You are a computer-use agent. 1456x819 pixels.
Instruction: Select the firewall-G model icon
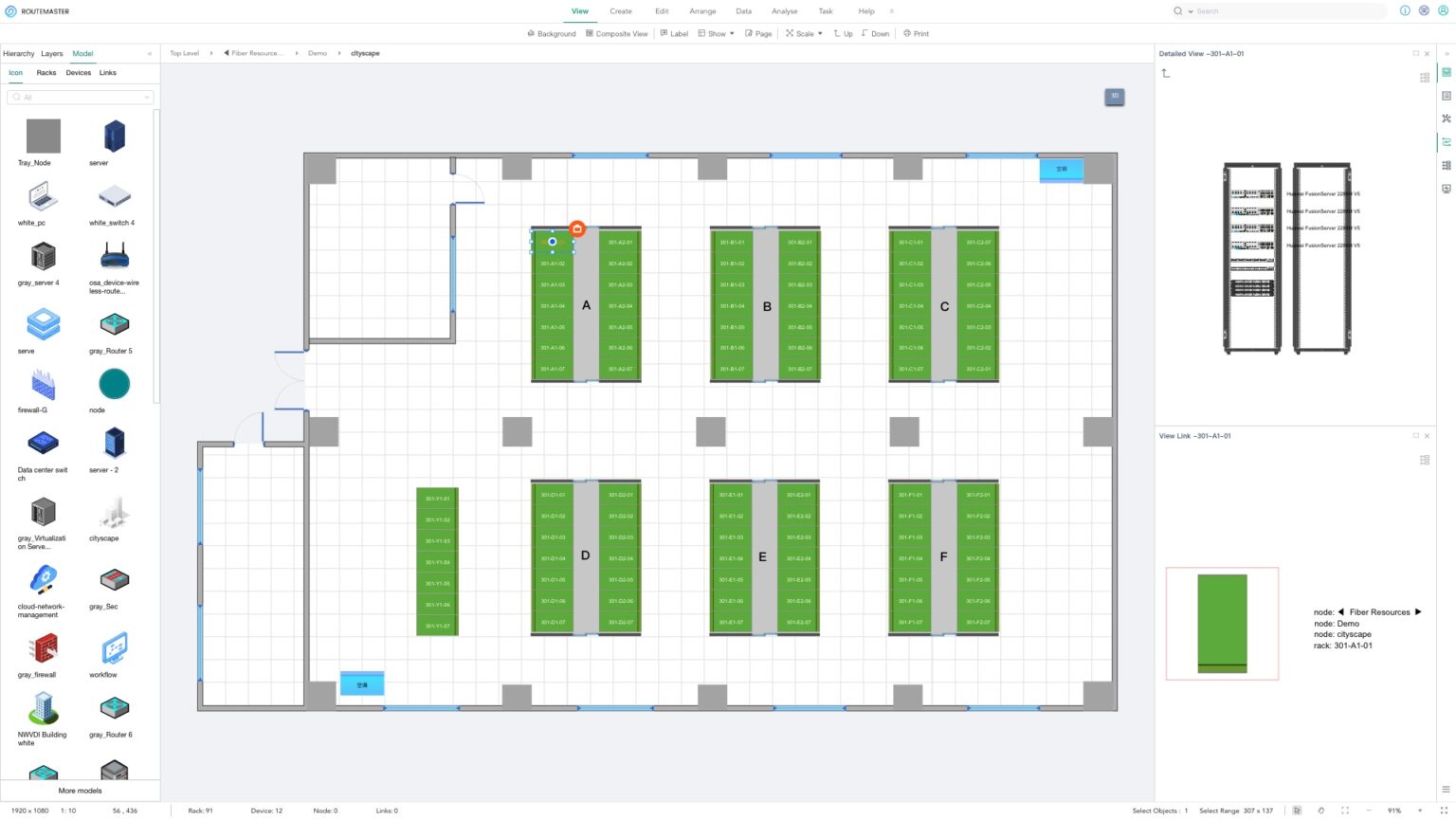[43, 384]
